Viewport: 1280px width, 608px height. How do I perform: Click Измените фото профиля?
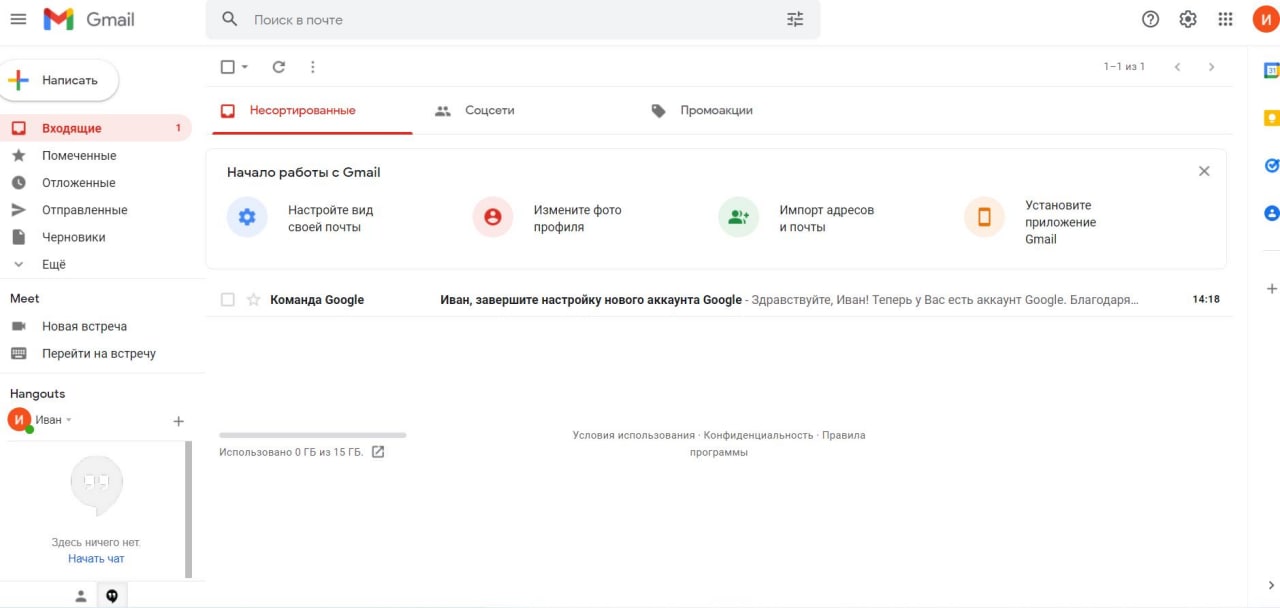(x=577, y=218)
